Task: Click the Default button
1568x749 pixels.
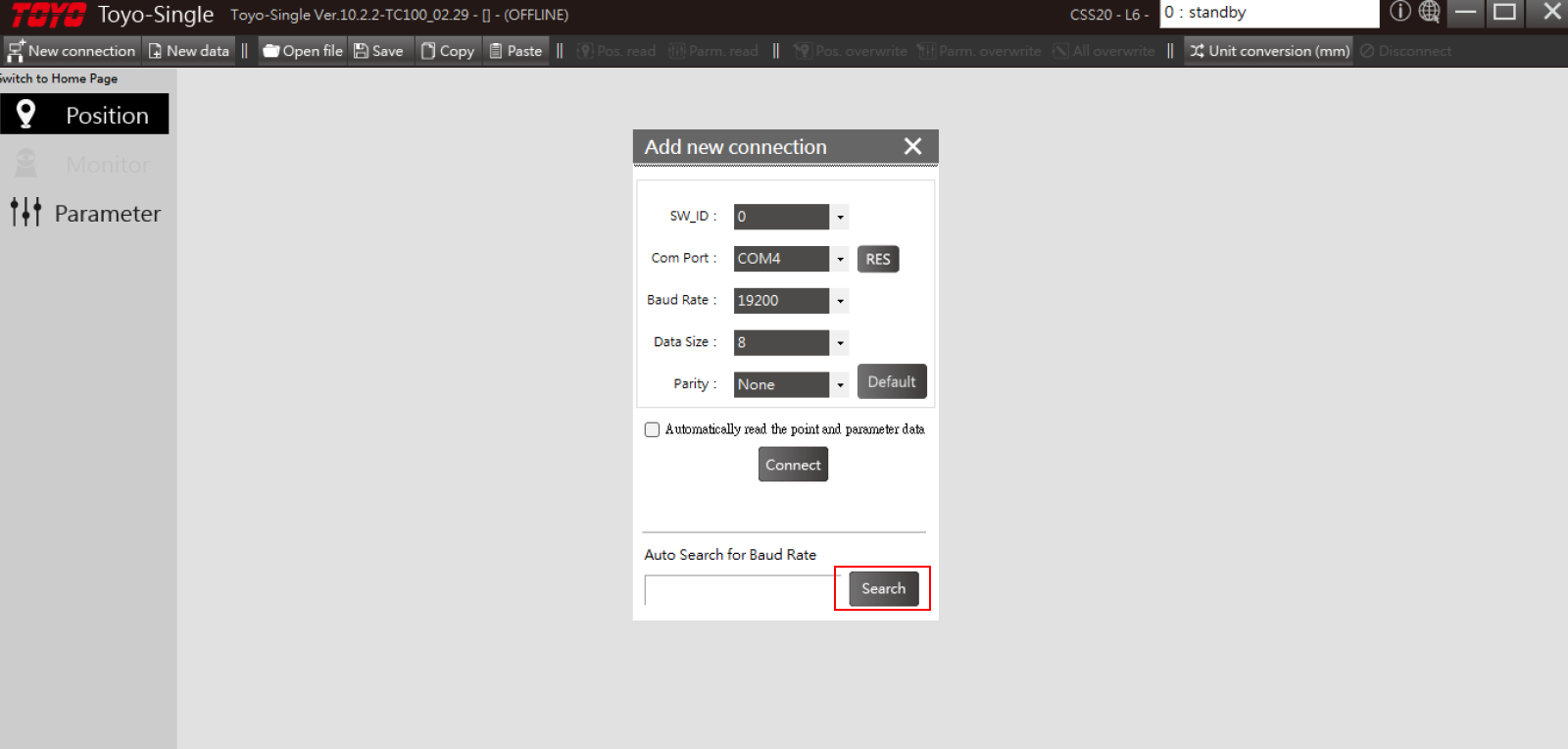Action: click(x=892, y=381)
